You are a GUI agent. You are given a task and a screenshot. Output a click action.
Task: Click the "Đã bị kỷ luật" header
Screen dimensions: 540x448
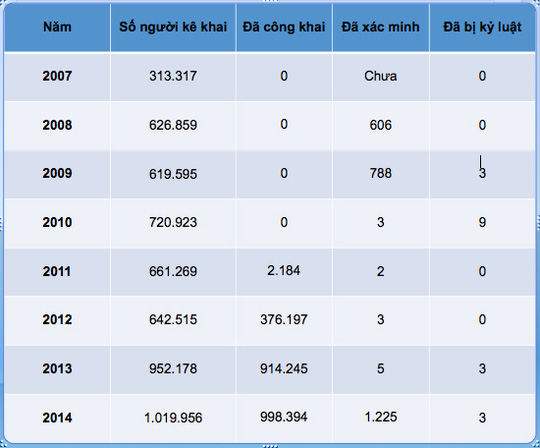tap(482, 27)
